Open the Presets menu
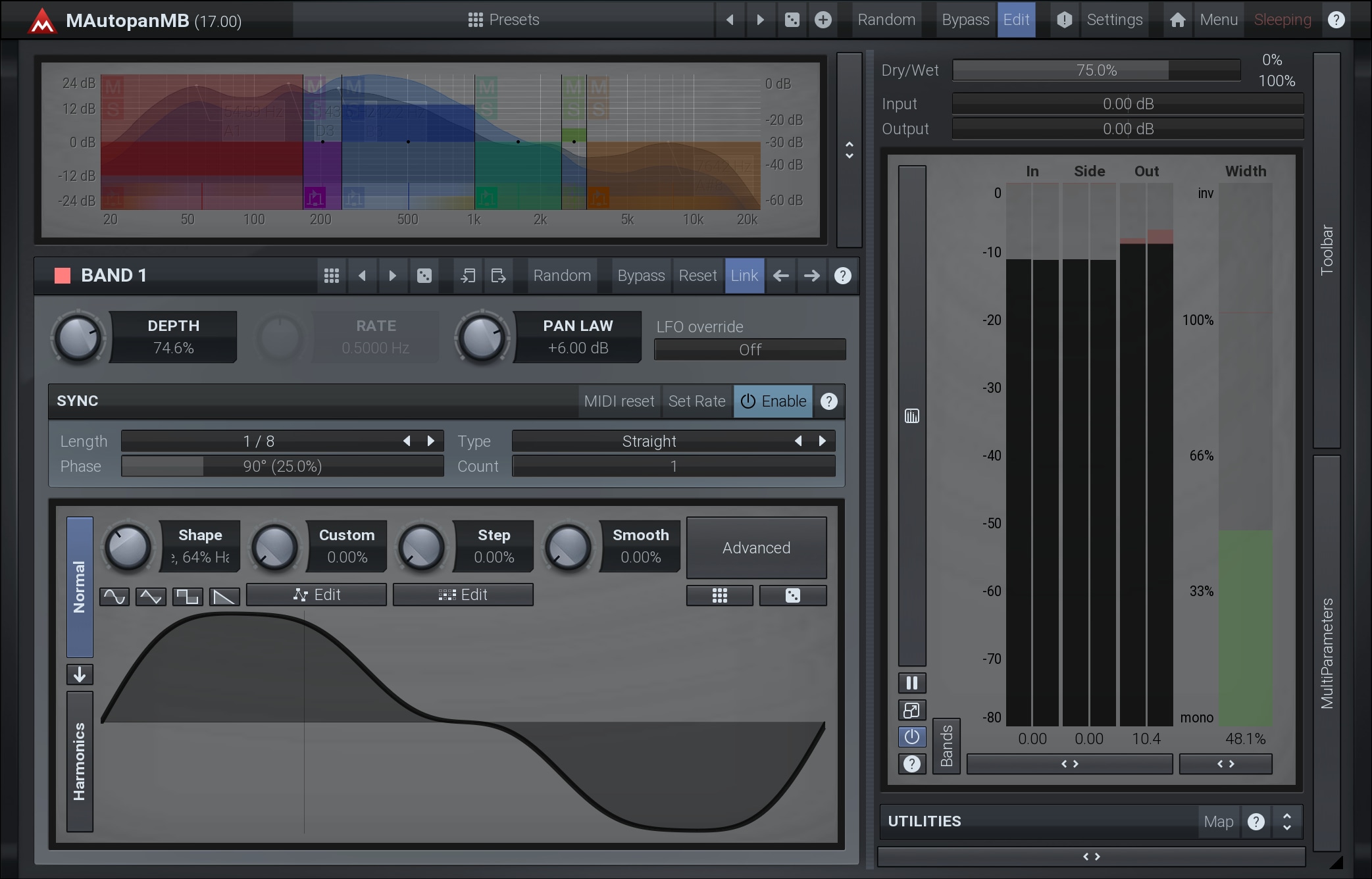 pyautogui.click(x=503, y=20)
